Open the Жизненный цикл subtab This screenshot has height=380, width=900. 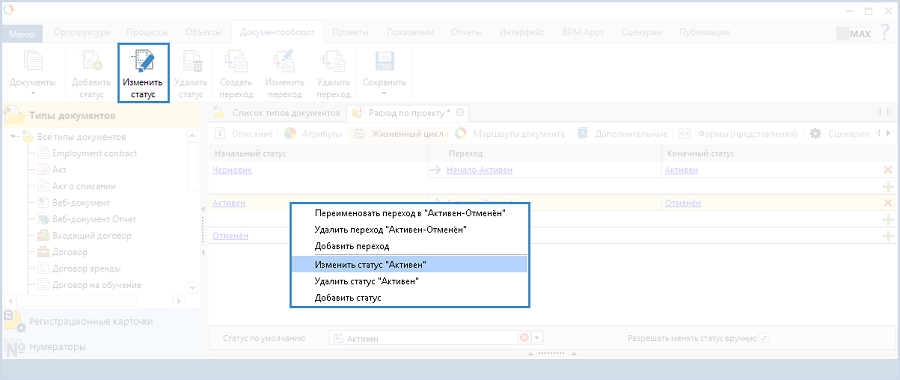[398, 134]
